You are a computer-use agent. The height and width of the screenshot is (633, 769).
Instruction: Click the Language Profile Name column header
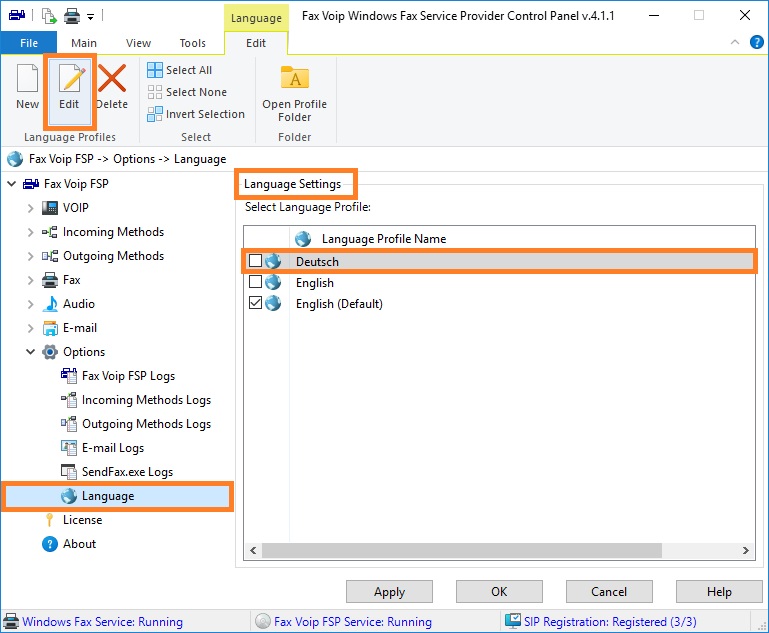point(384,239)
